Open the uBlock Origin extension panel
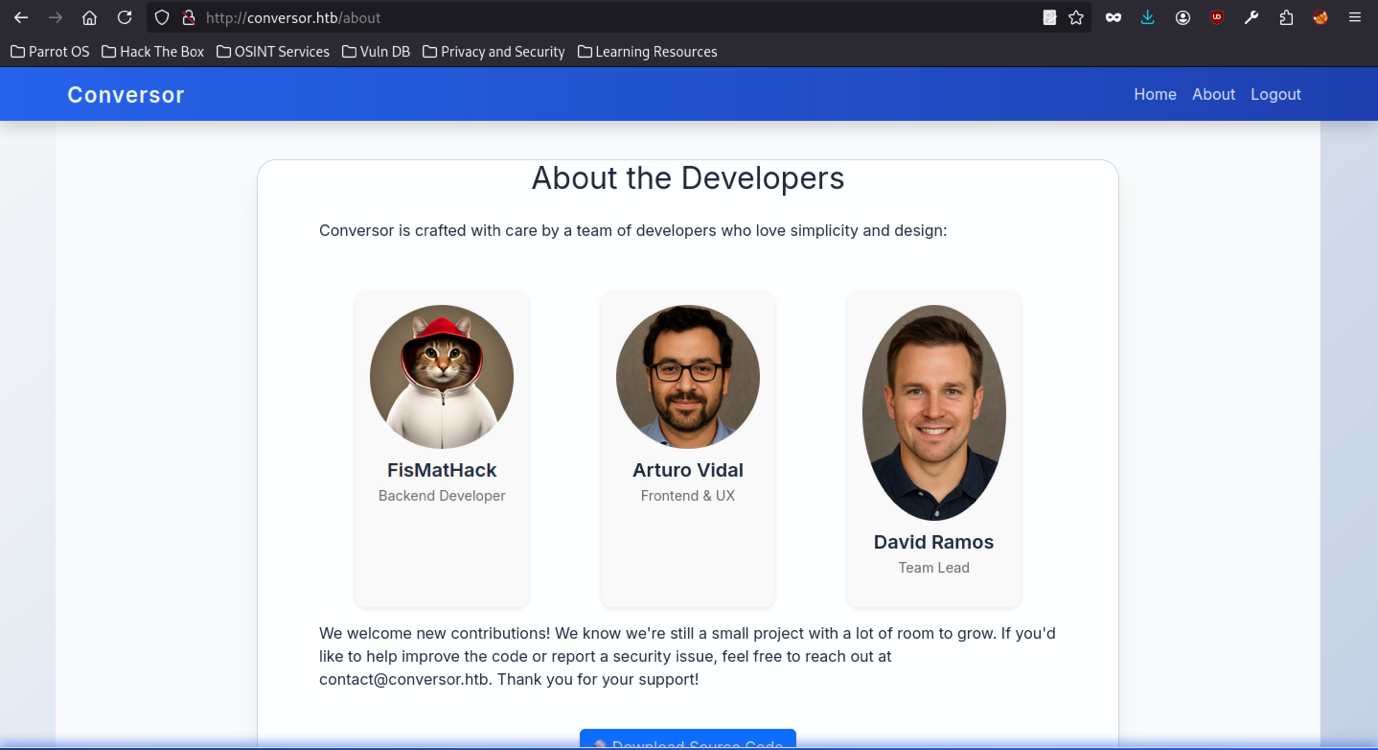The image size is (1378, 750). click(x=1216, y=17)
